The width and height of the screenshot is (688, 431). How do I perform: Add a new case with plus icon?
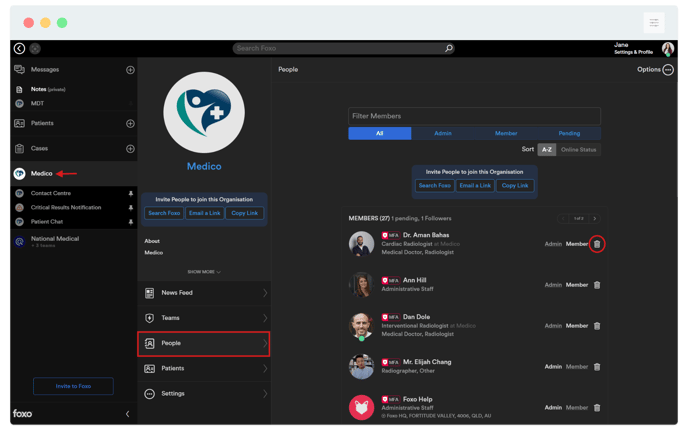pyautogui.click(x=130, y=149)
